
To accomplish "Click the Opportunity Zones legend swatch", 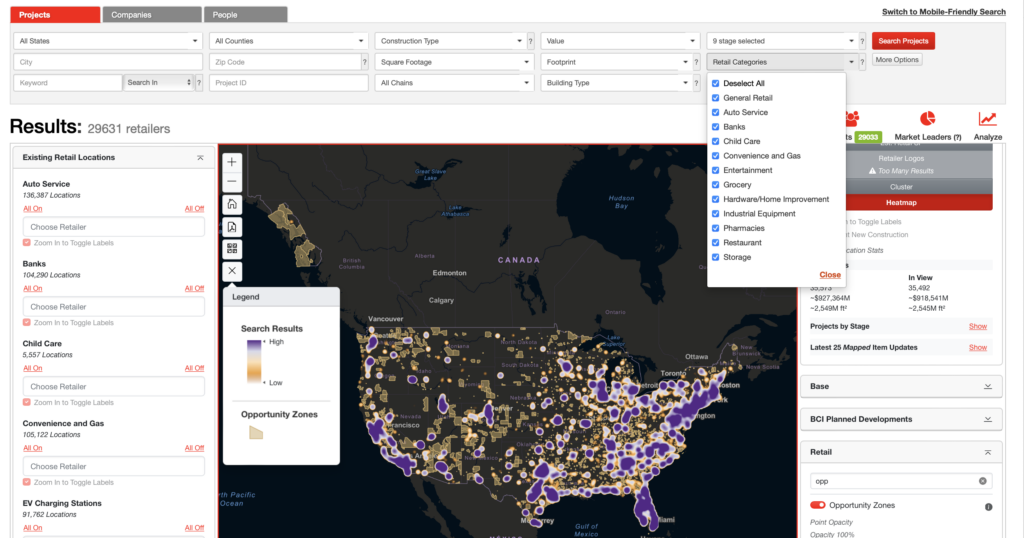I will [256, 432].
